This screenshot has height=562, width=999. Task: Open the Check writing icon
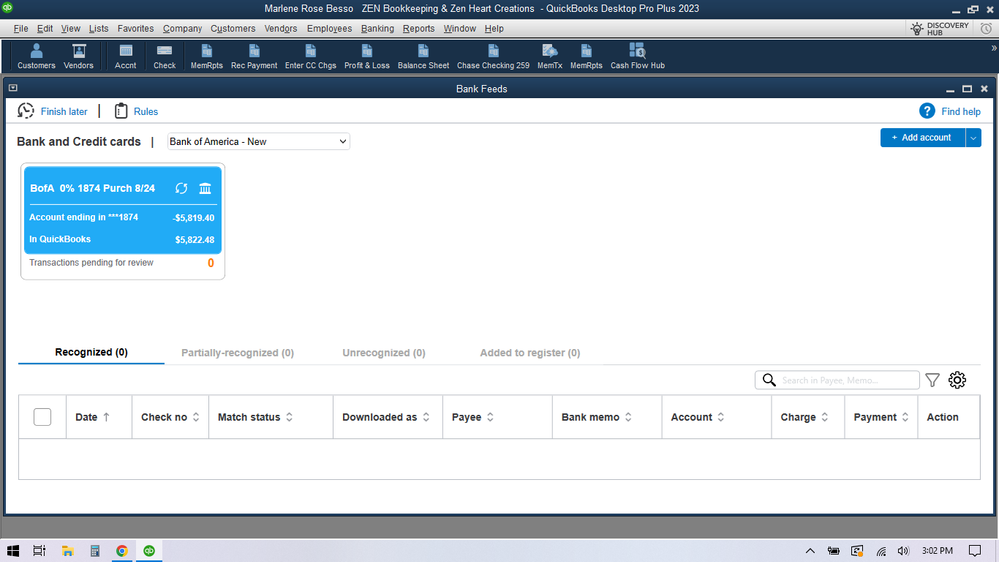pos(164,56)
